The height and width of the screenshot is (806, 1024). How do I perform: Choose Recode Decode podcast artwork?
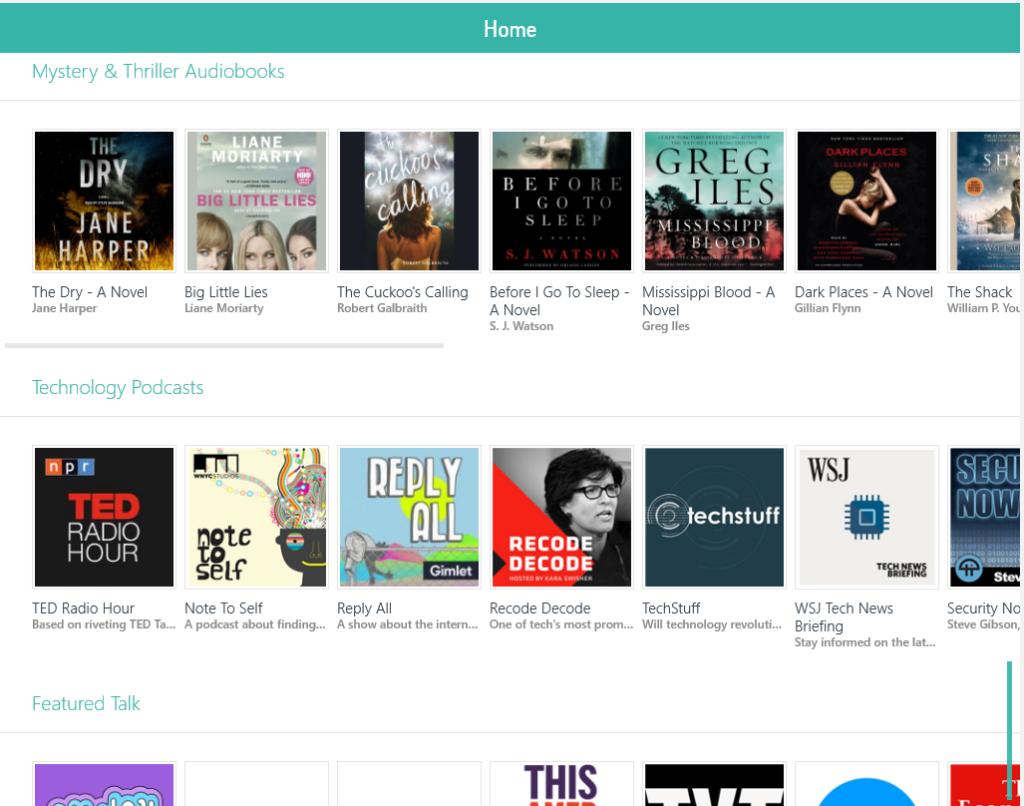coord(562,517)
